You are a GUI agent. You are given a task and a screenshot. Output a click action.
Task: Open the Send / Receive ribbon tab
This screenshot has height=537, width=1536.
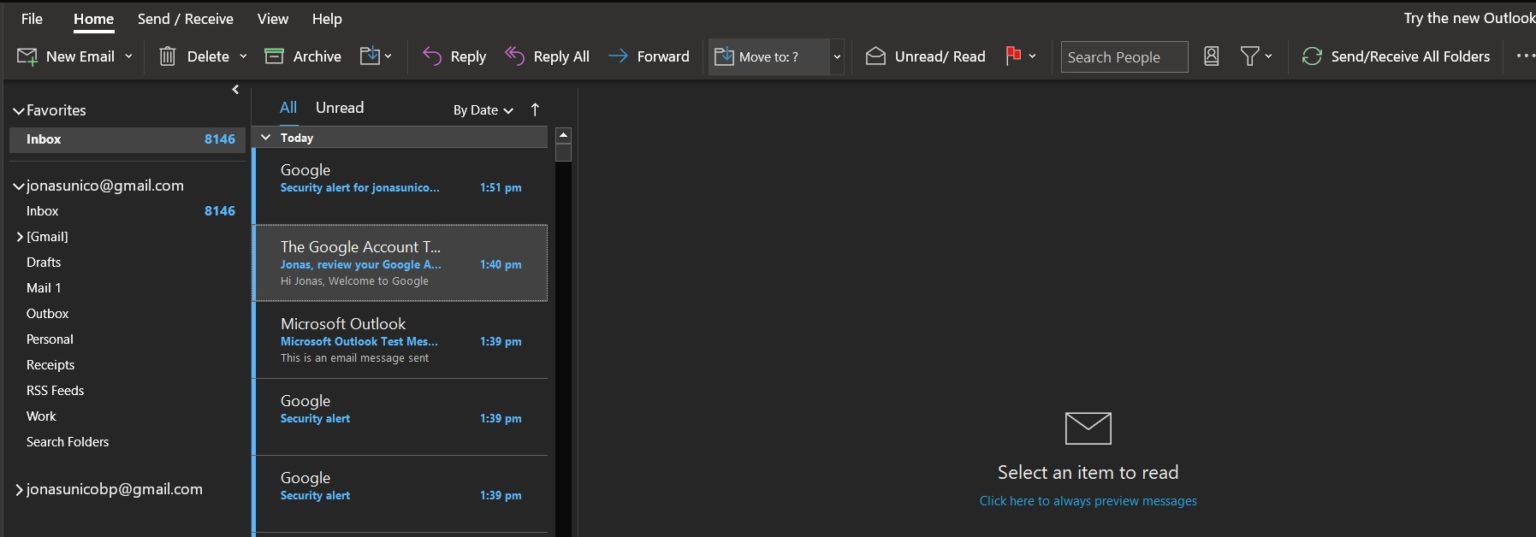pos(185,19)
